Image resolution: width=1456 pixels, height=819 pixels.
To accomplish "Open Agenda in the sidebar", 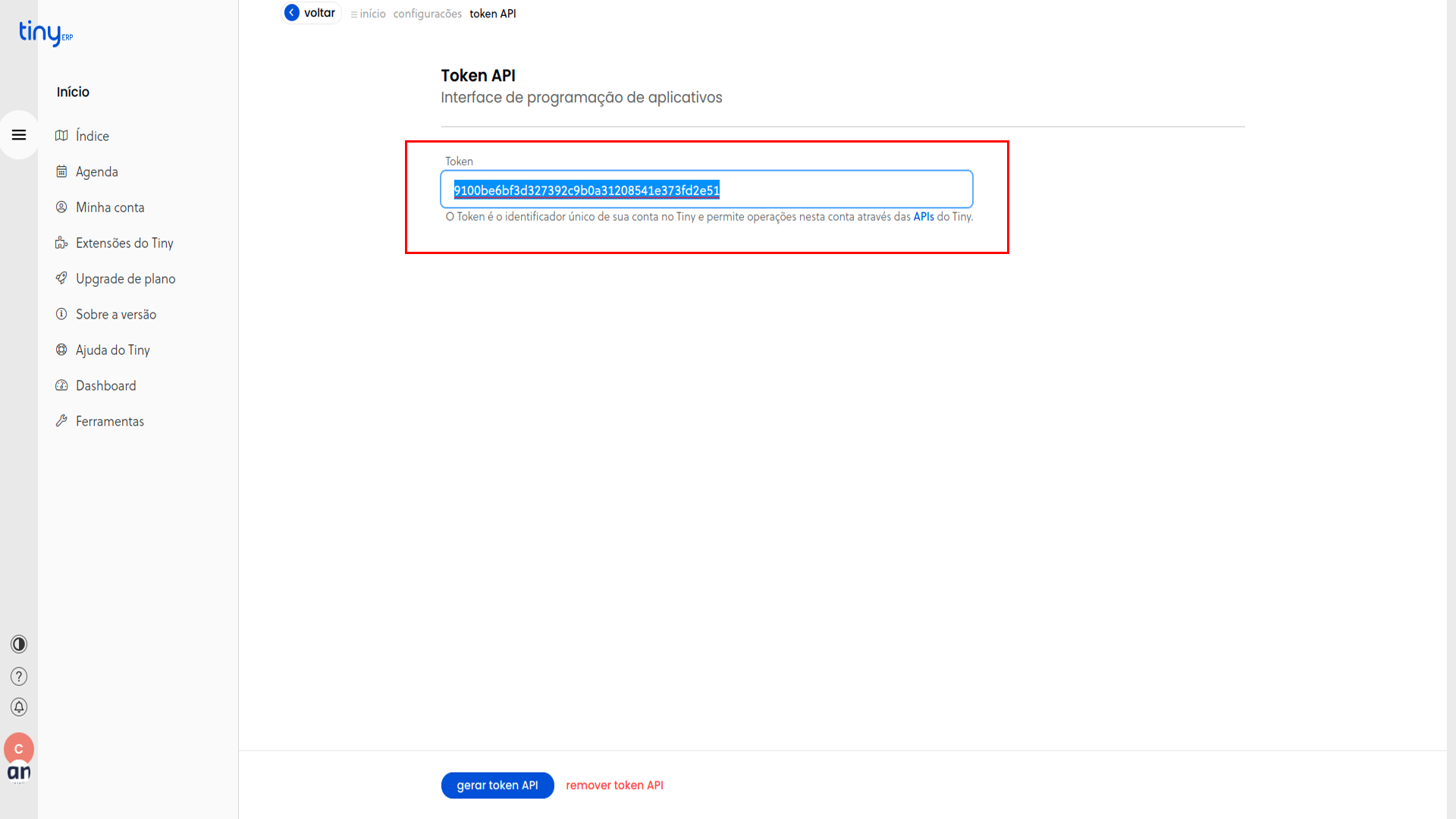I will [x=96, y=171].
